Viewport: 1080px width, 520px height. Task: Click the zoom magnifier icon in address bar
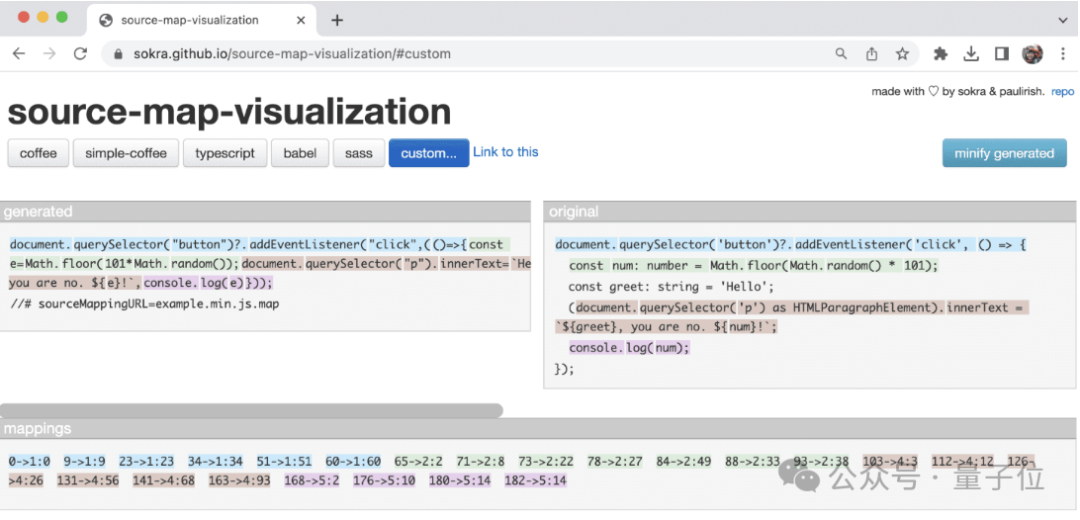(x=841, y=54)
